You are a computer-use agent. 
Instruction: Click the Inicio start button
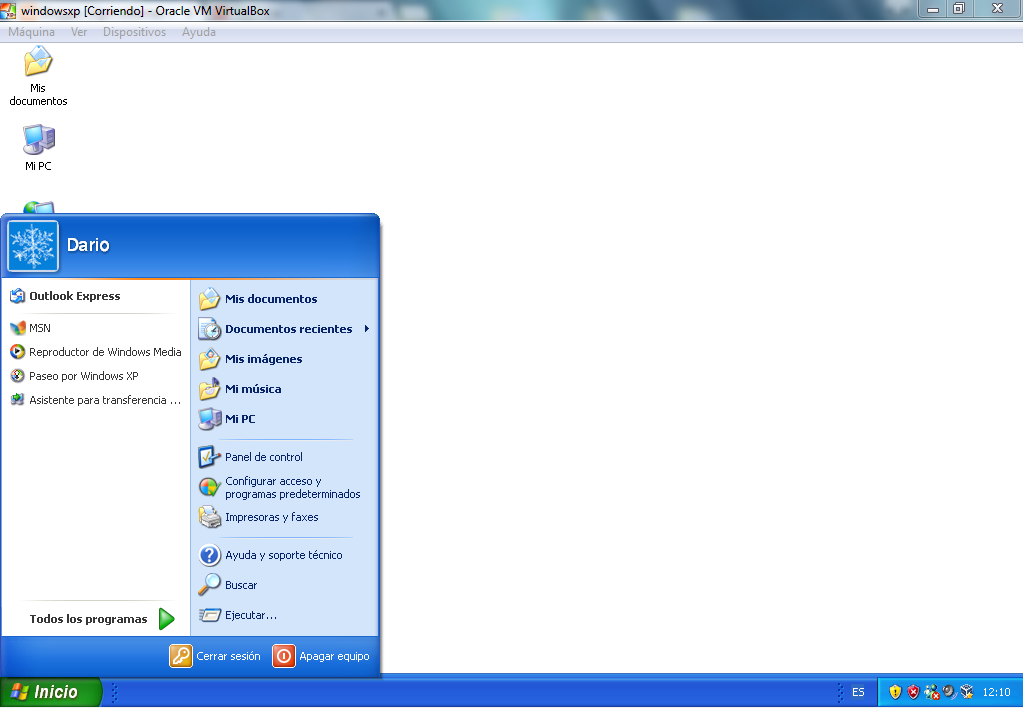click(x=51, y=692)
